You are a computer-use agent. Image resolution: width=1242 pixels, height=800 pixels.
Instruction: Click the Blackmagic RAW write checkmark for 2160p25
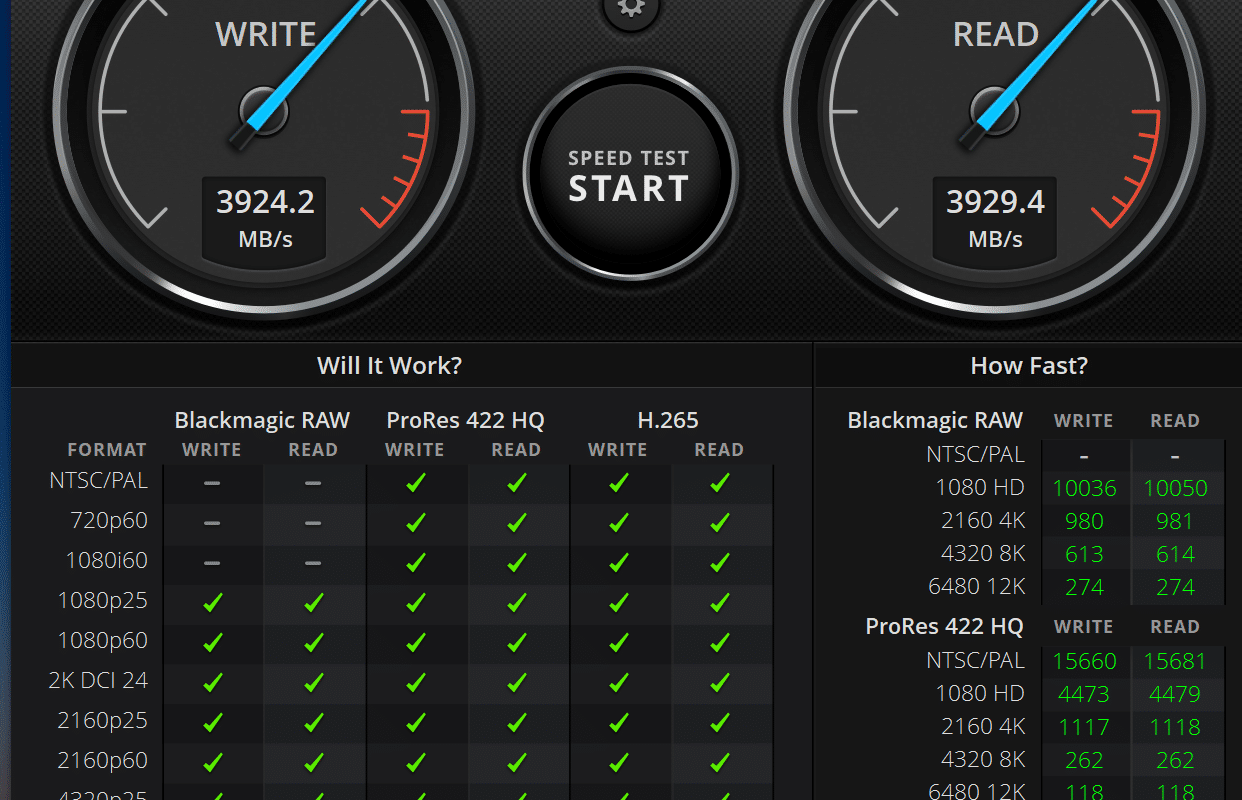(212, 722)
